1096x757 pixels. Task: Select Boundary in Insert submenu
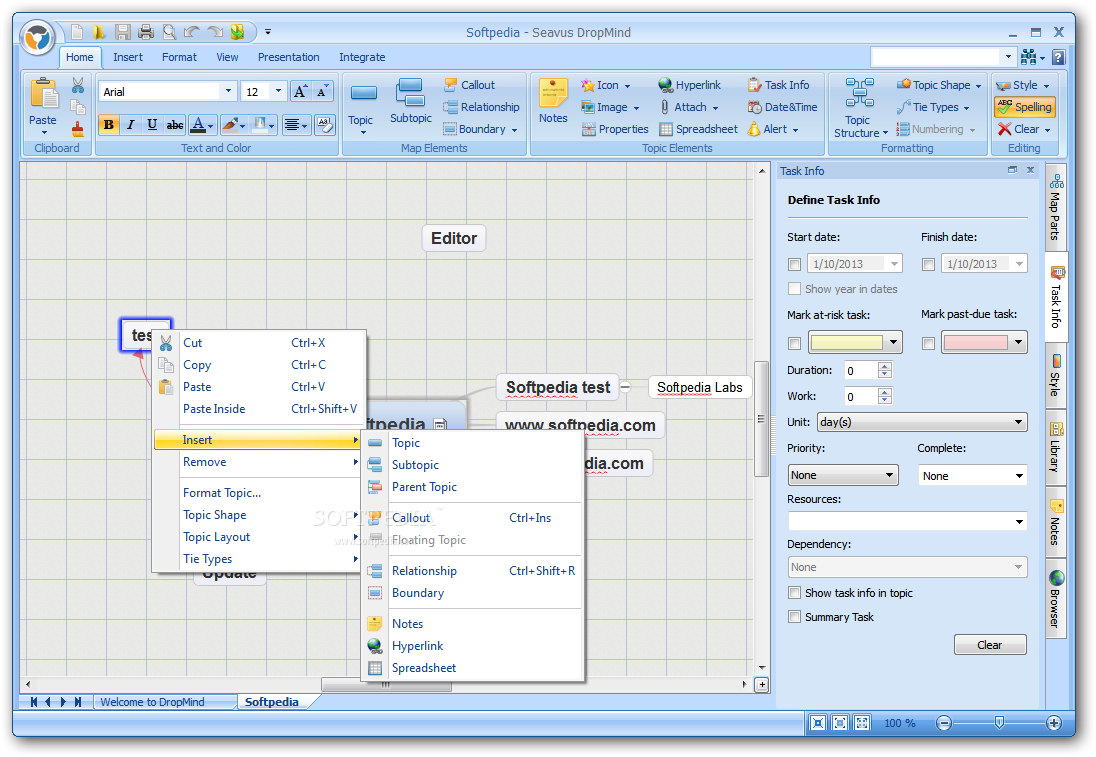[x=473, y=593]
